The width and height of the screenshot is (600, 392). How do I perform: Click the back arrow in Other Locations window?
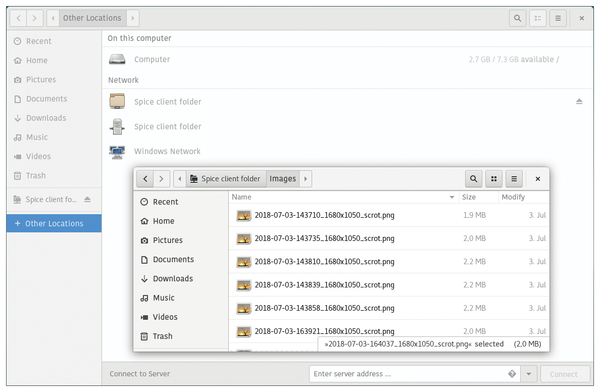point(18,18)
